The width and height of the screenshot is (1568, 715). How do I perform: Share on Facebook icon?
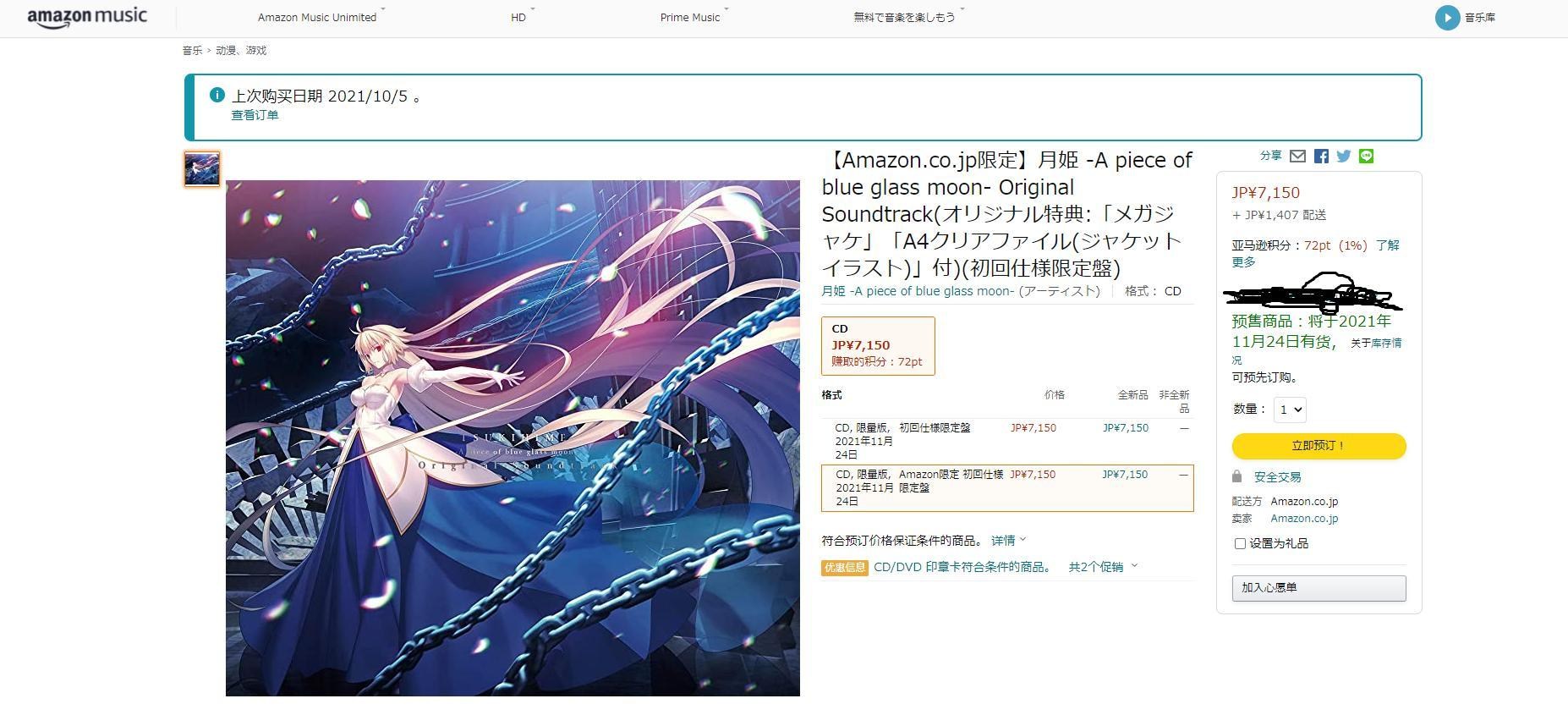[1321, 156]
